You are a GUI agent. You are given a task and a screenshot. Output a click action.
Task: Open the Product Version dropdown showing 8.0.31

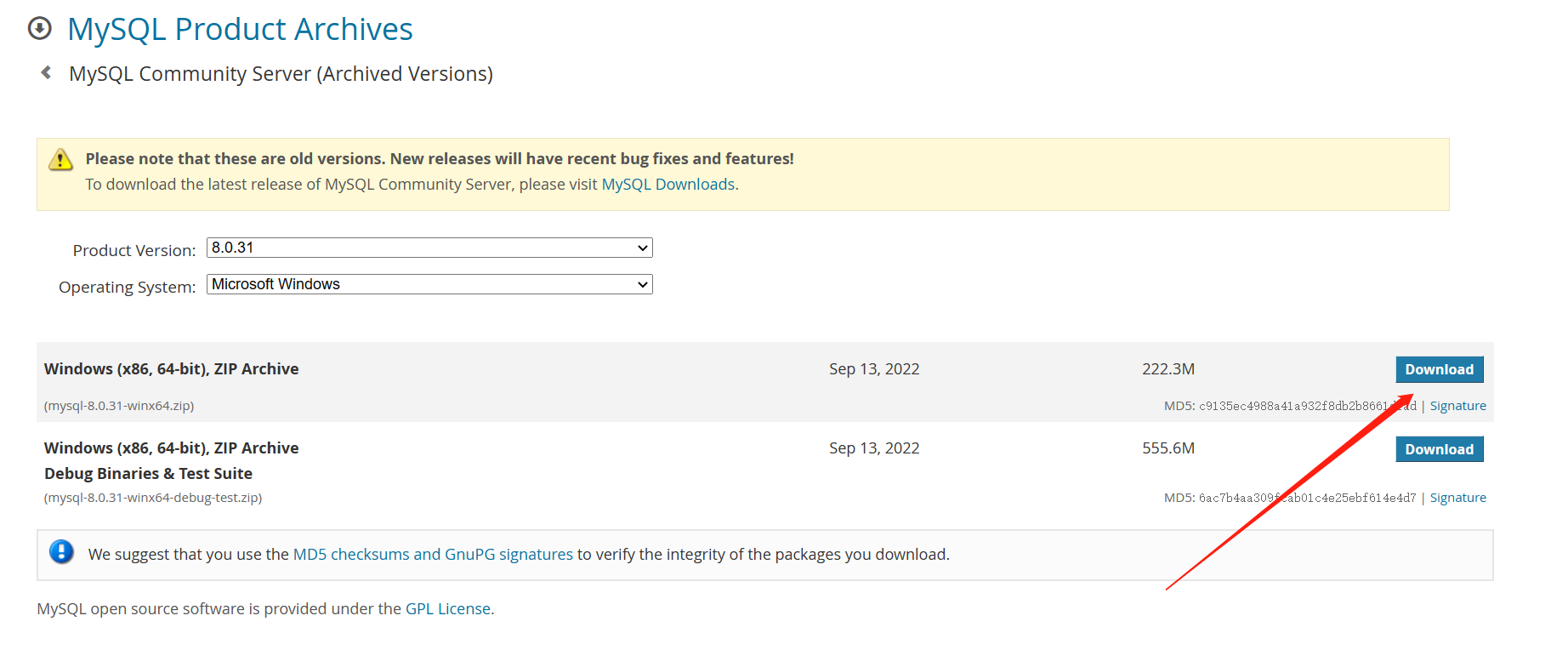point(429,248)
